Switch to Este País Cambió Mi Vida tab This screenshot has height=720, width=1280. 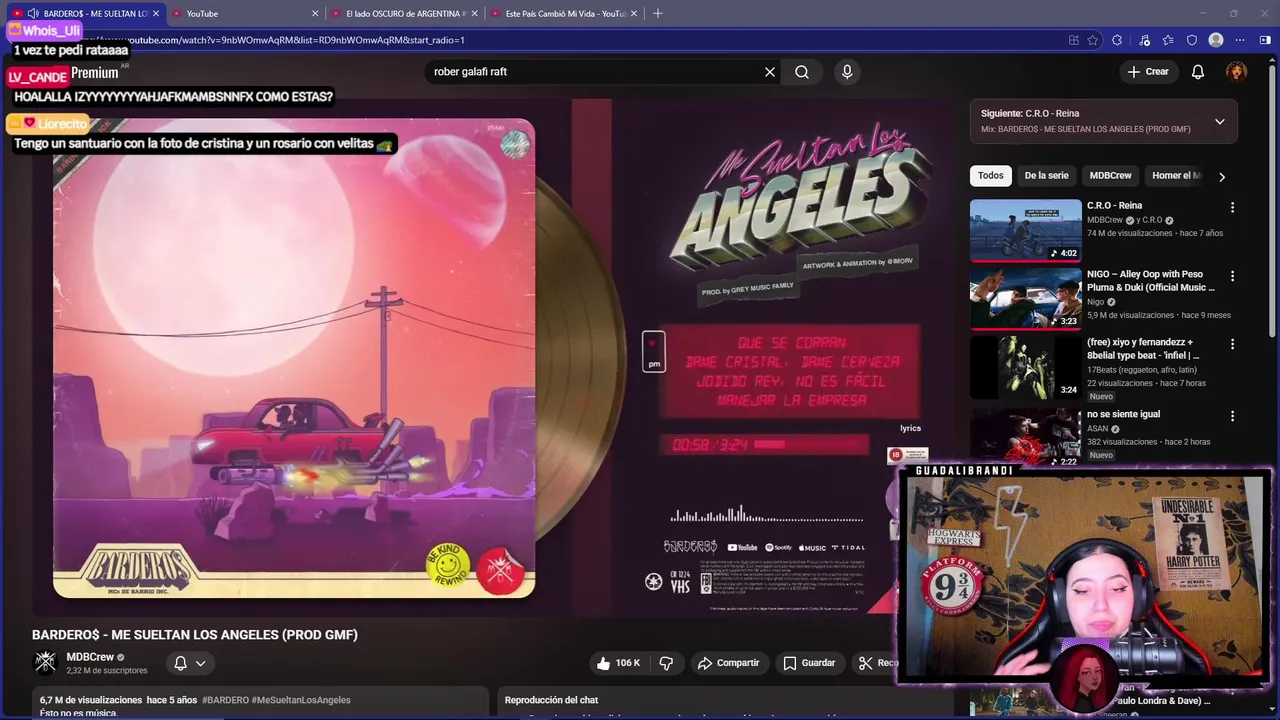tap(563, 13)
